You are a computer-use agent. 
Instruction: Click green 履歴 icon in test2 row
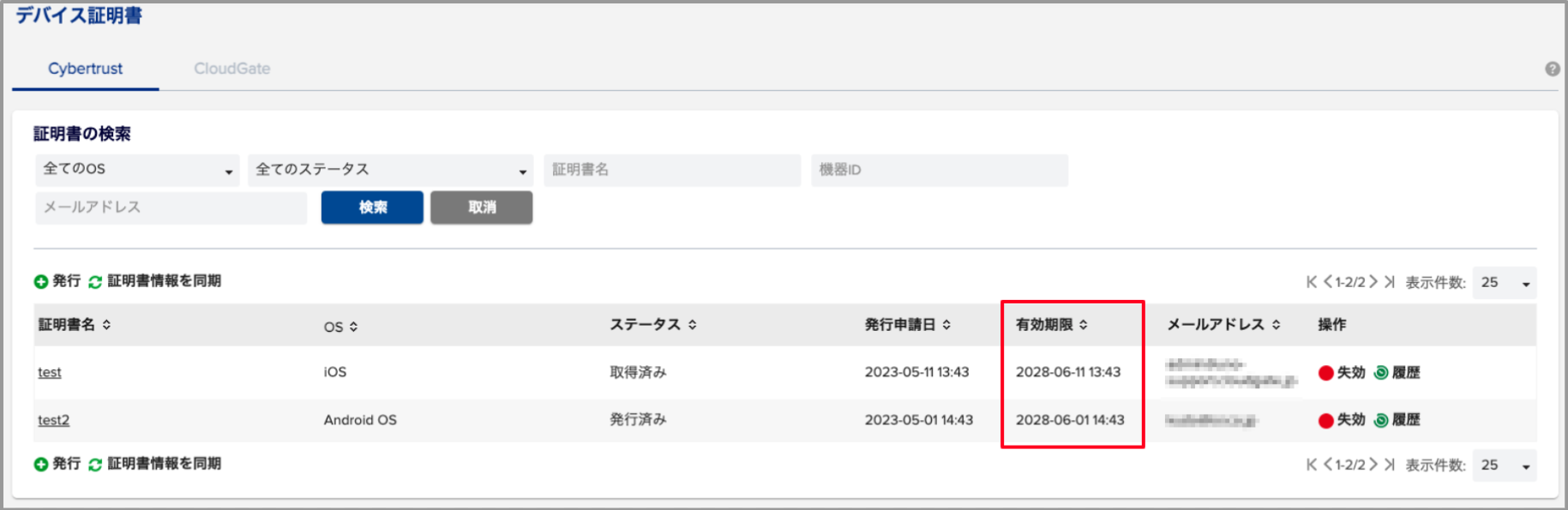click(1381, 420)
